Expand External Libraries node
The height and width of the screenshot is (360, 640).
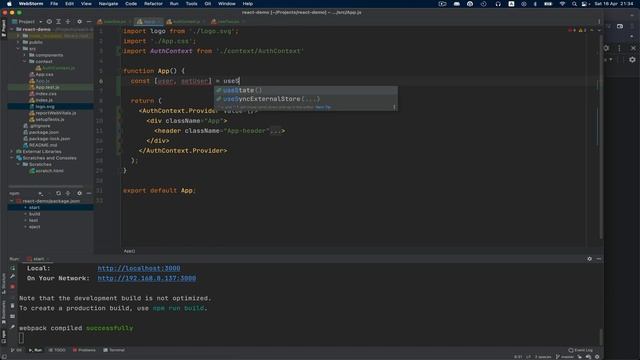(12, 151)
